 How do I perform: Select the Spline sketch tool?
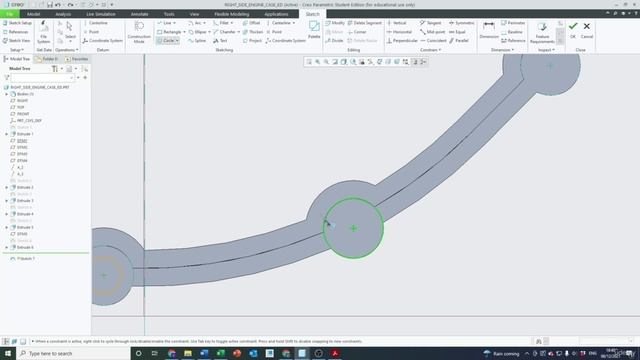point(197,41)
